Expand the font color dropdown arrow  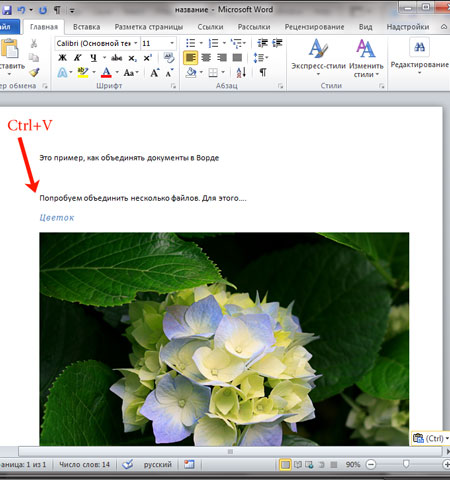[x=117, y=72]
